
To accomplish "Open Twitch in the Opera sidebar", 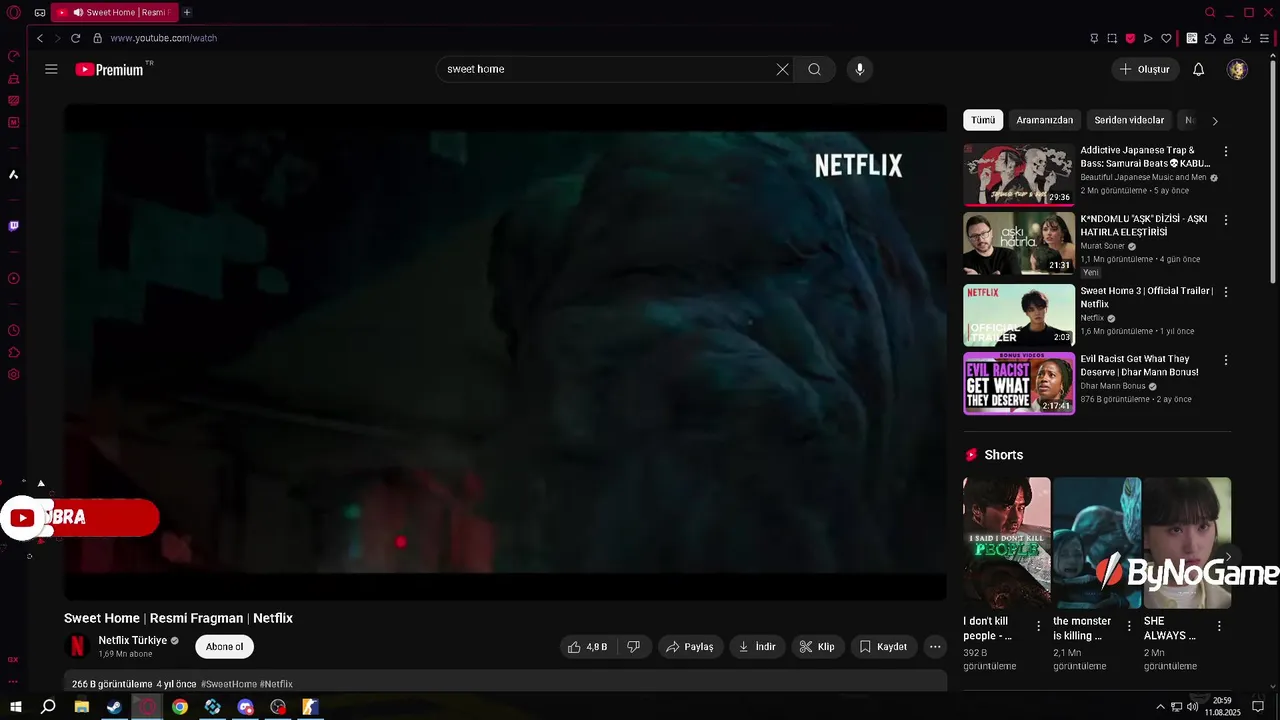I will [14, 226].
